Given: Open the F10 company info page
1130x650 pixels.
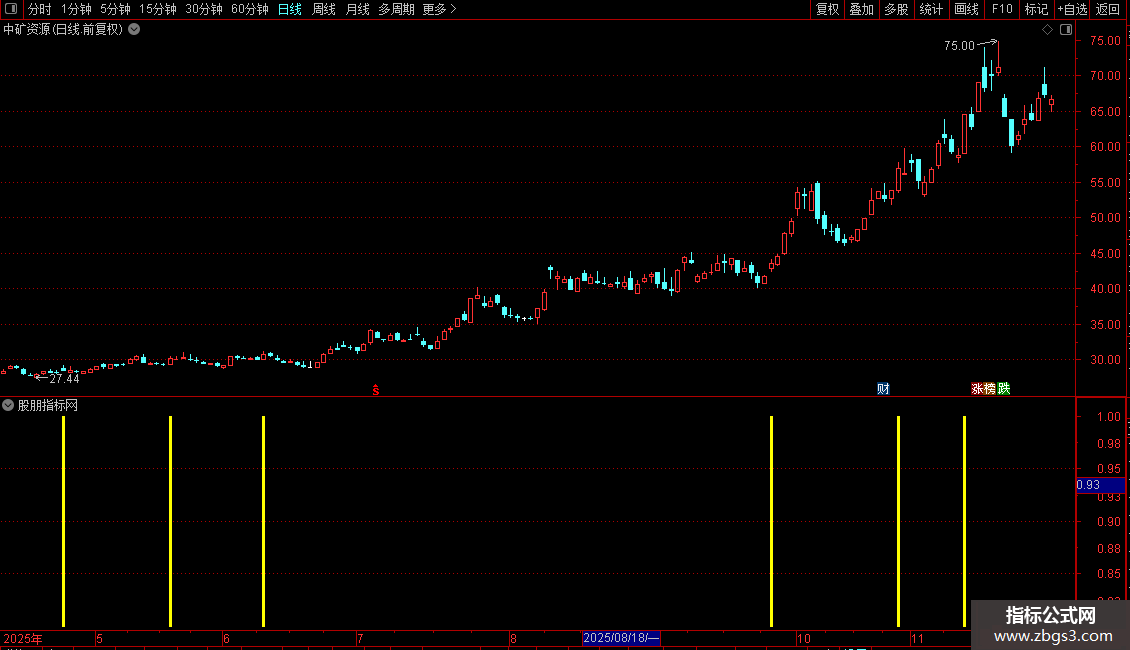Looking at the screenshot, I should point(1002,9).
